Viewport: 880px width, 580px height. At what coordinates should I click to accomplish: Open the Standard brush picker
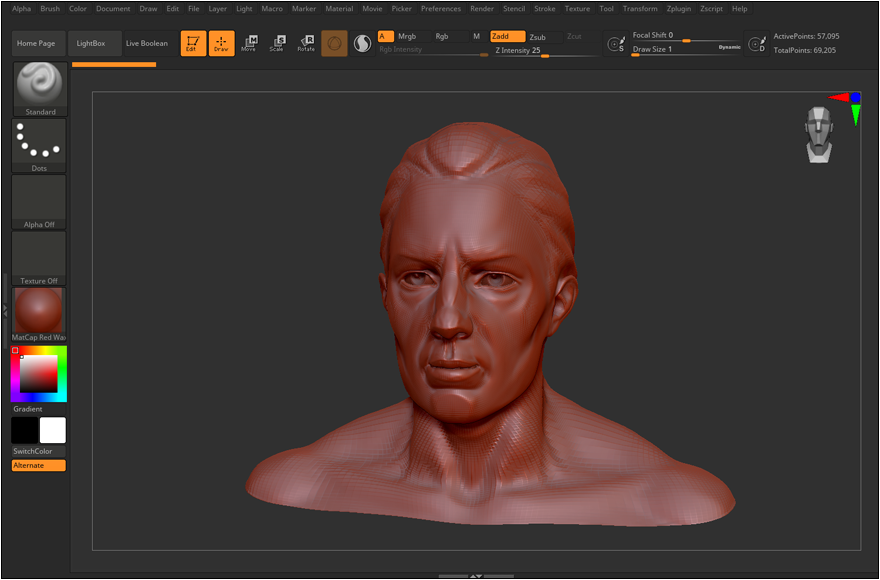click(40, 88)
